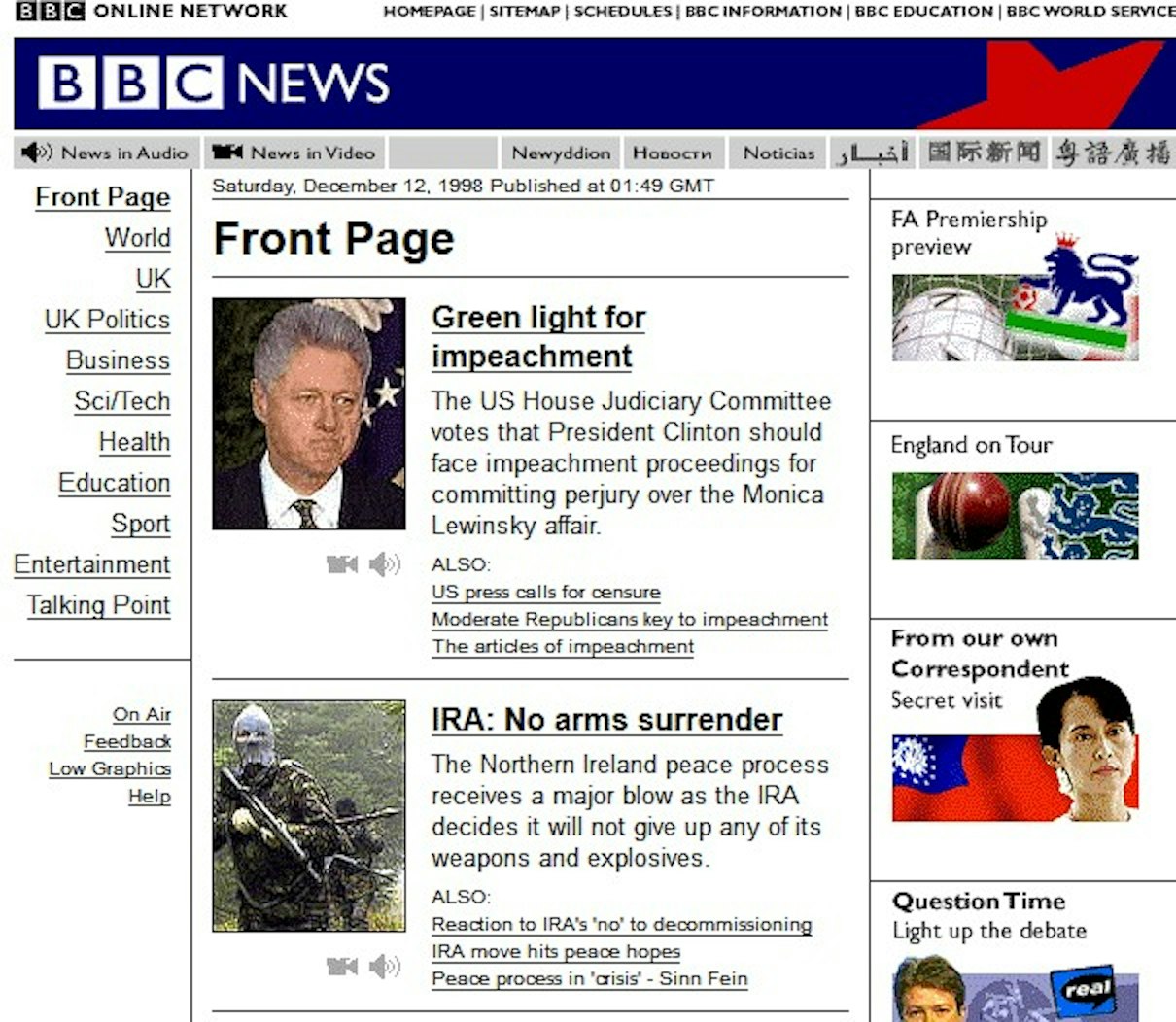Open the IRA: No arms surrender headline
The height and width of the screenshot is (1022, 1176).
click(607, 720)
